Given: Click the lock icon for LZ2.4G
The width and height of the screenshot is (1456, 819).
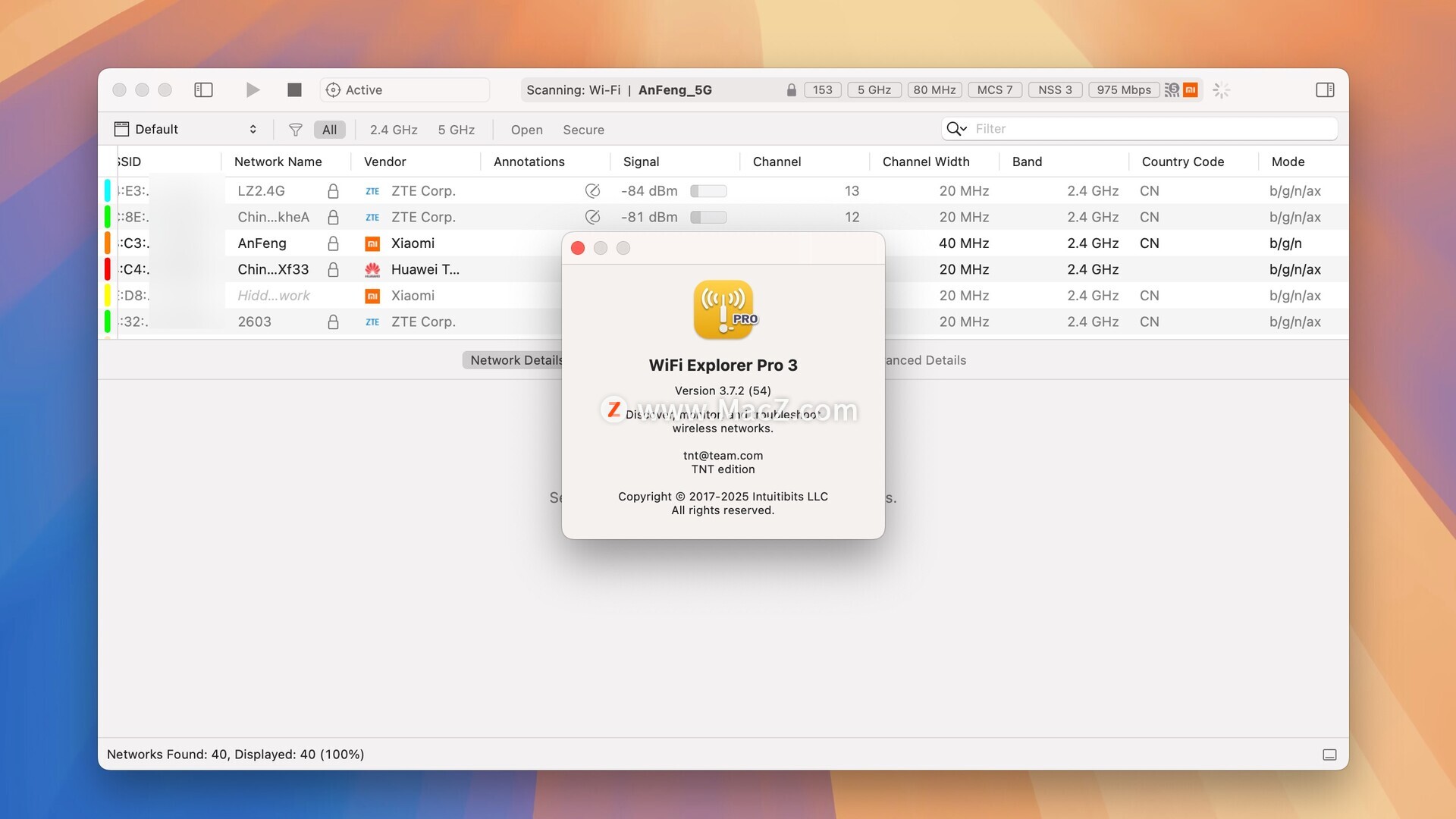Looking at the screenshot, I should pyautogui.click(x=332, y=191).
